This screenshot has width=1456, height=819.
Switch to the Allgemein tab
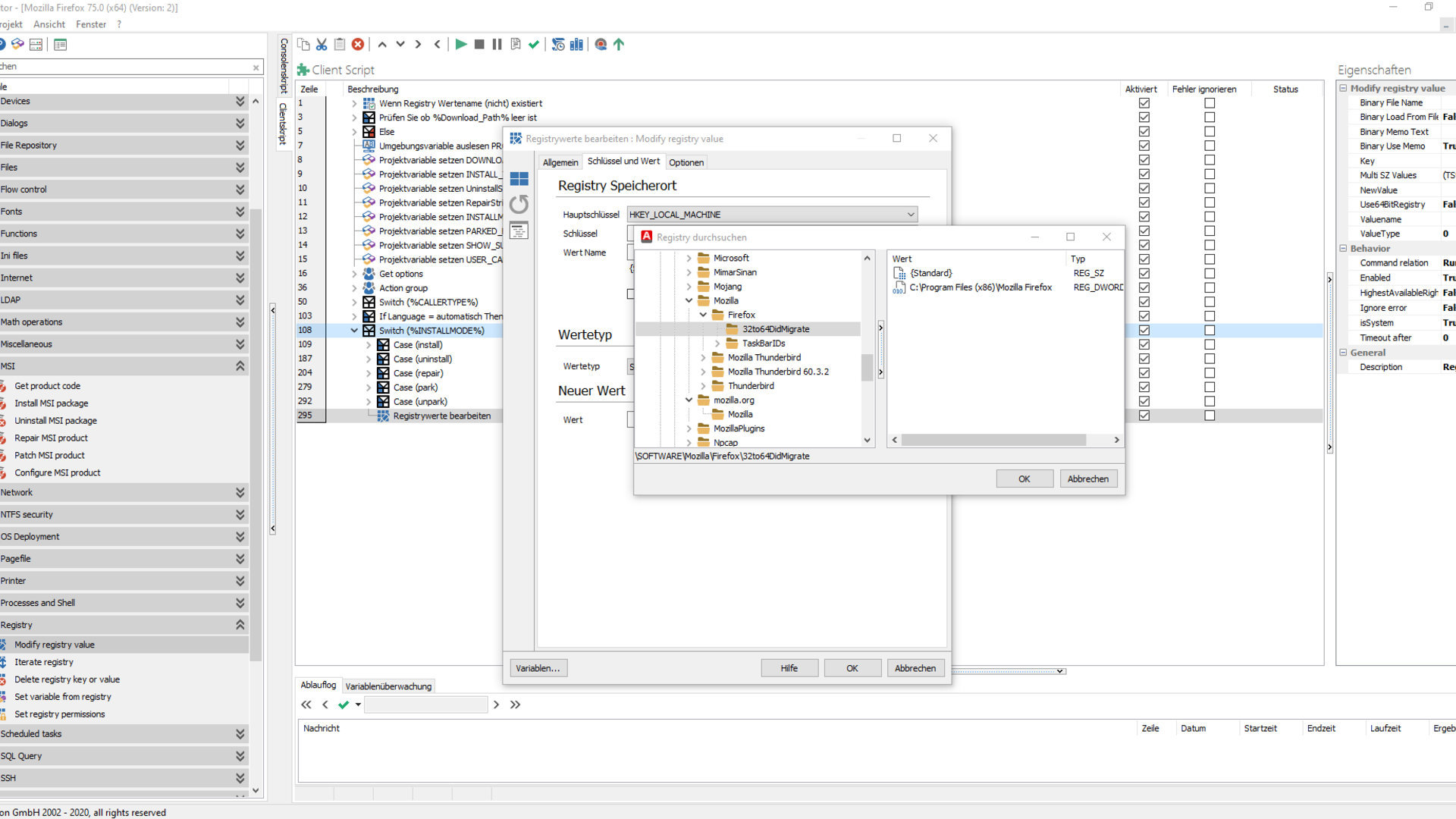pos(560,162)
